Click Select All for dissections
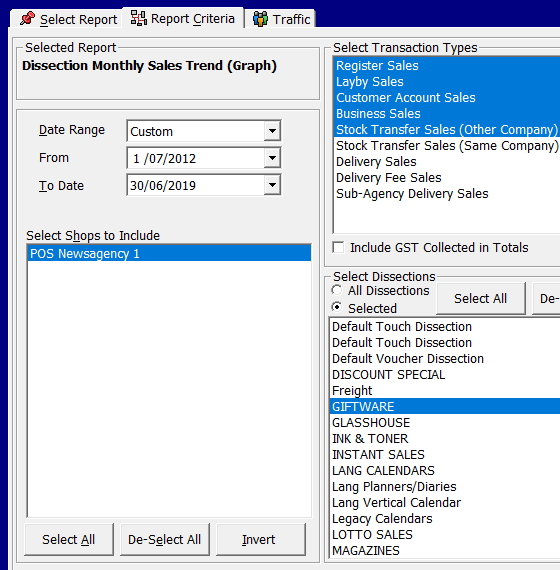560x570 pixels. click(481, 298)
